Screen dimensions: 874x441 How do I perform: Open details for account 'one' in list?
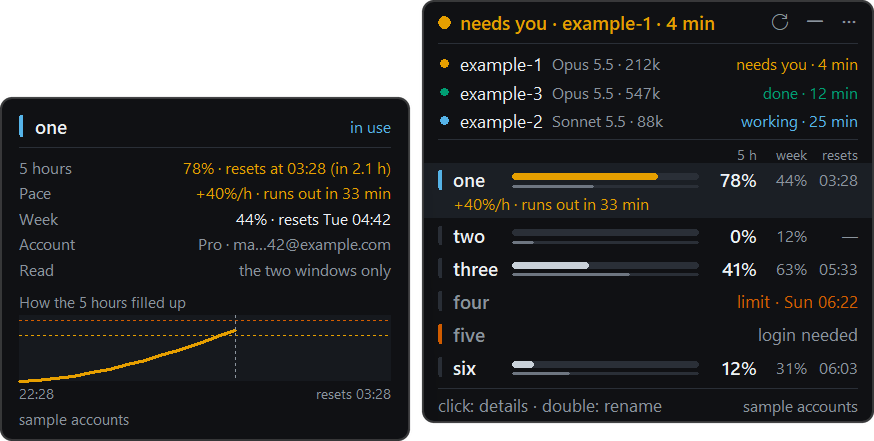click(x=648, y=190)
